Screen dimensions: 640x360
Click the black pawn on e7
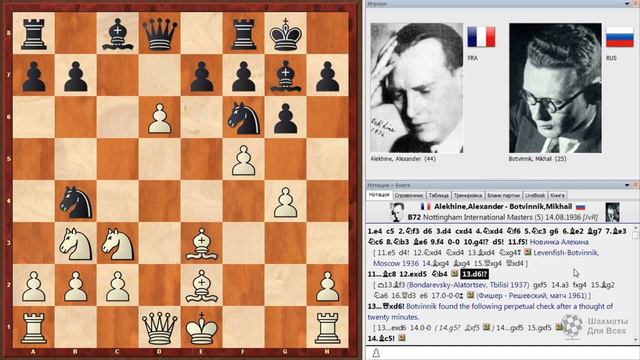coord(202,77)
